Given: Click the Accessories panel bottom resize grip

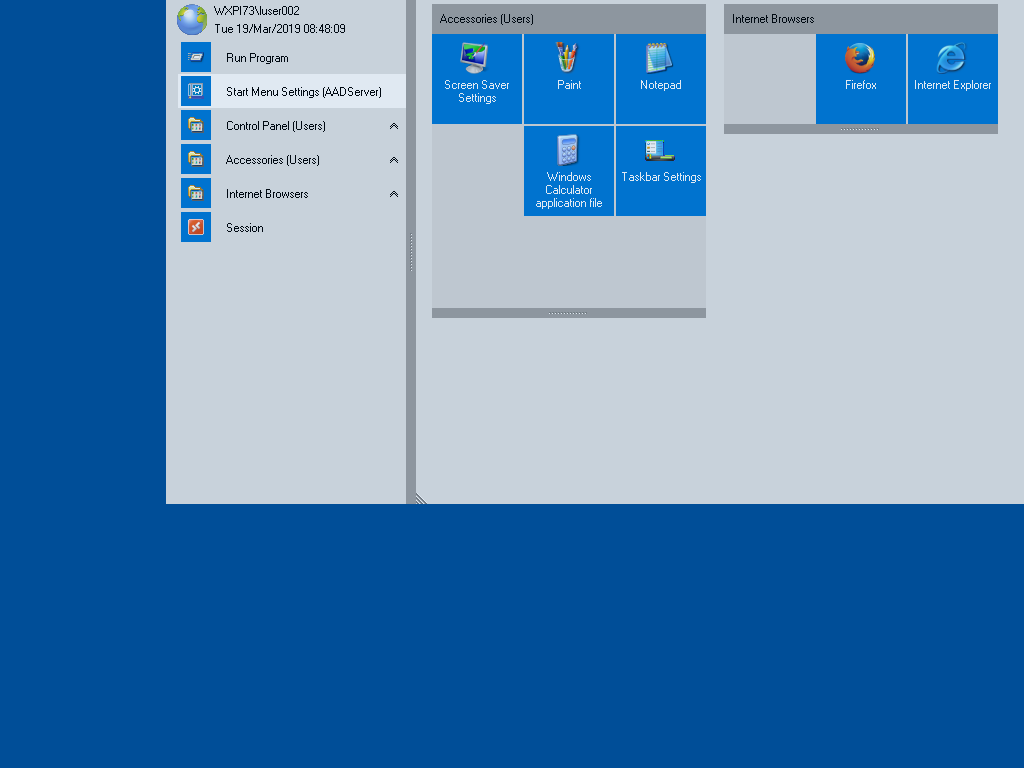Looking at the screenshot, I should [568, 313].
